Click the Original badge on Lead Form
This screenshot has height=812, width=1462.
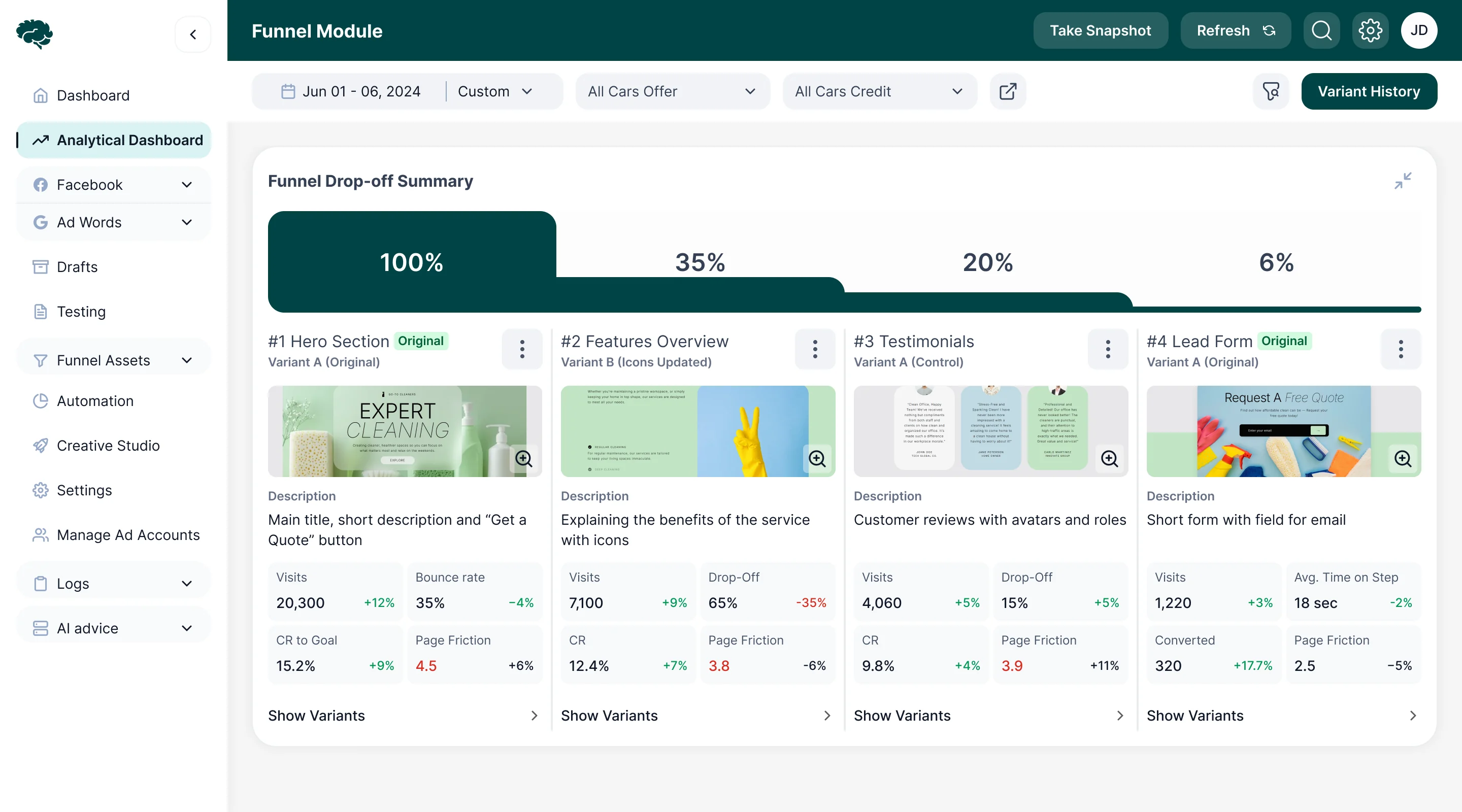[x=1284, y=341]
